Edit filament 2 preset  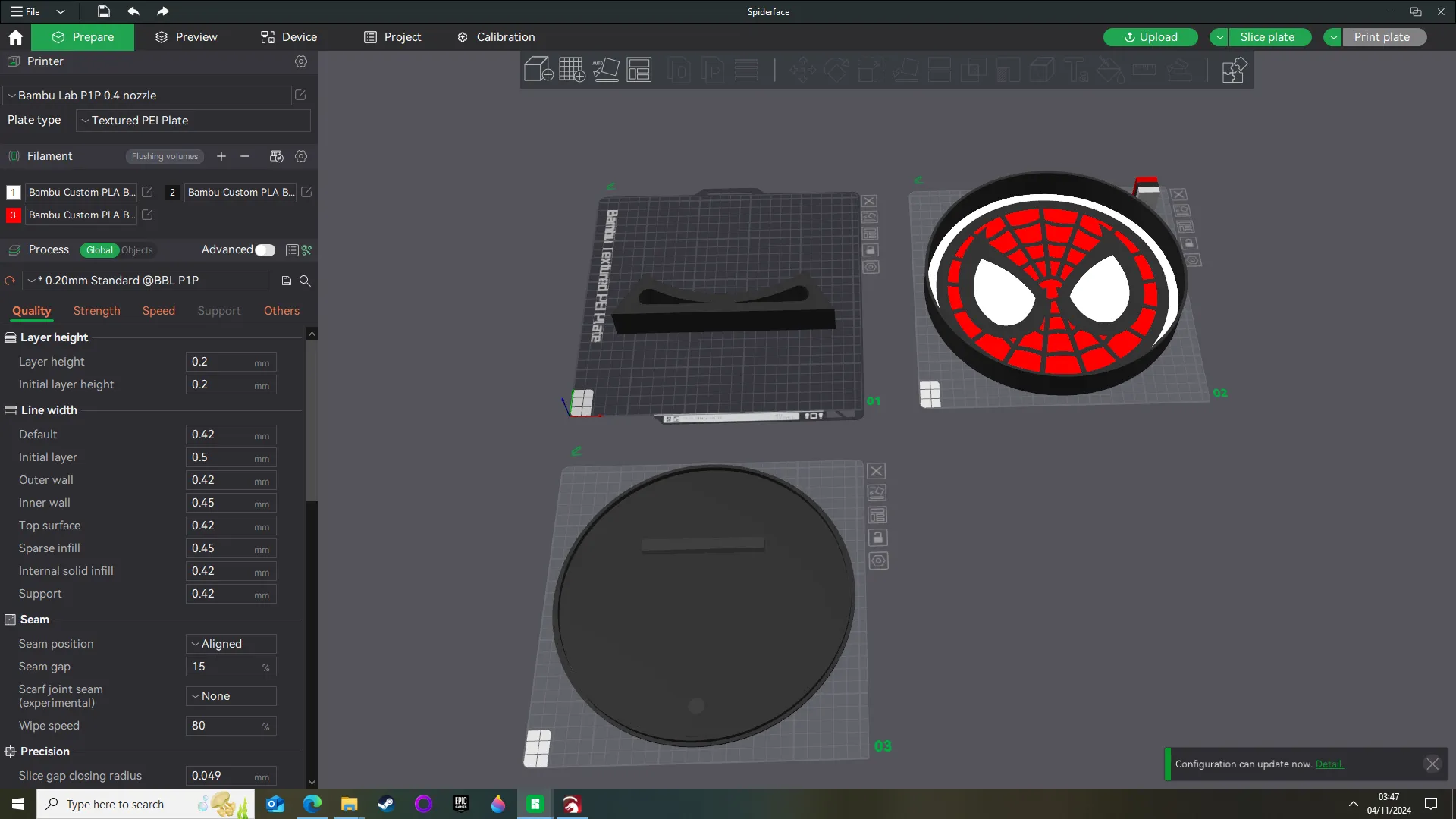[x=306, y=193]
